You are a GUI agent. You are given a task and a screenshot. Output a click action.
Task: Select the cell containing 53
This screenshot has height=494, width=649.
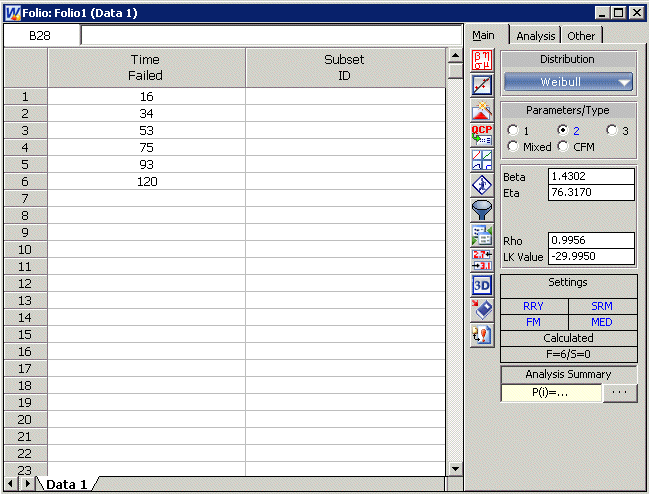[x=147, y=130]
